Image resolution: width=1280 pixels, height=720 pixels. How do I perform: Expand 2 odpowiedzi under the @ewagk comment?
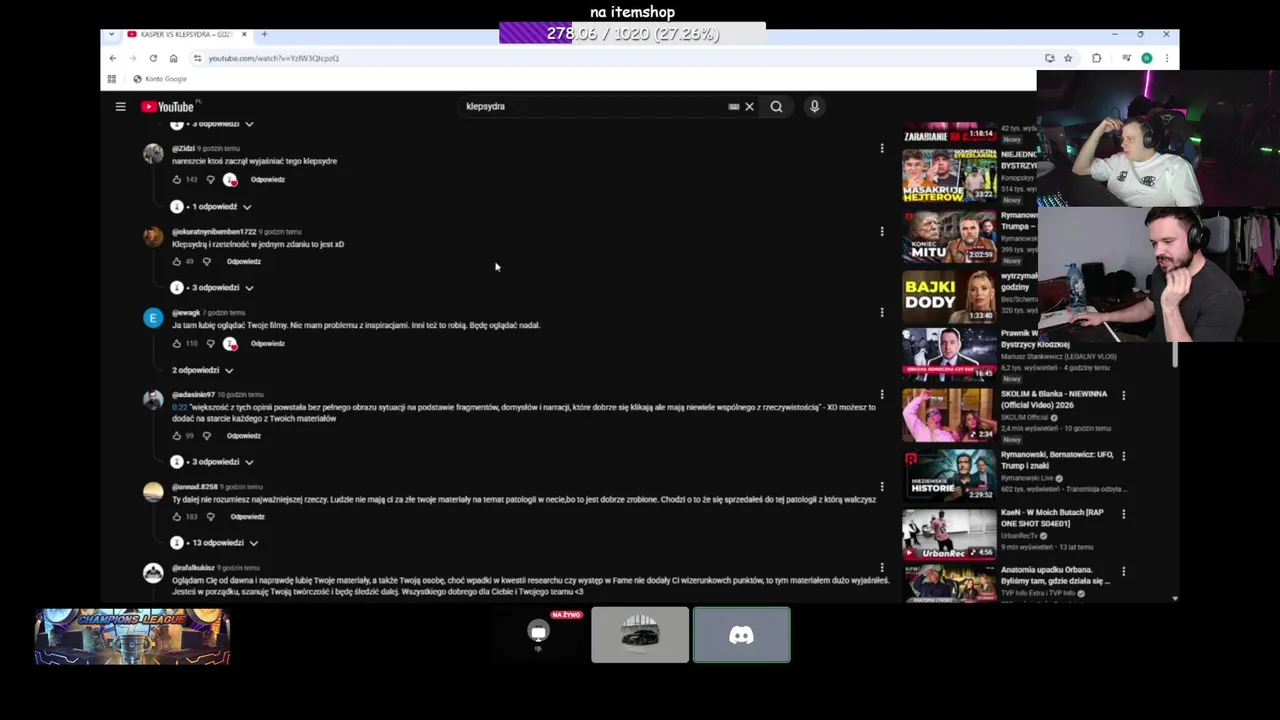click(202, 370)
